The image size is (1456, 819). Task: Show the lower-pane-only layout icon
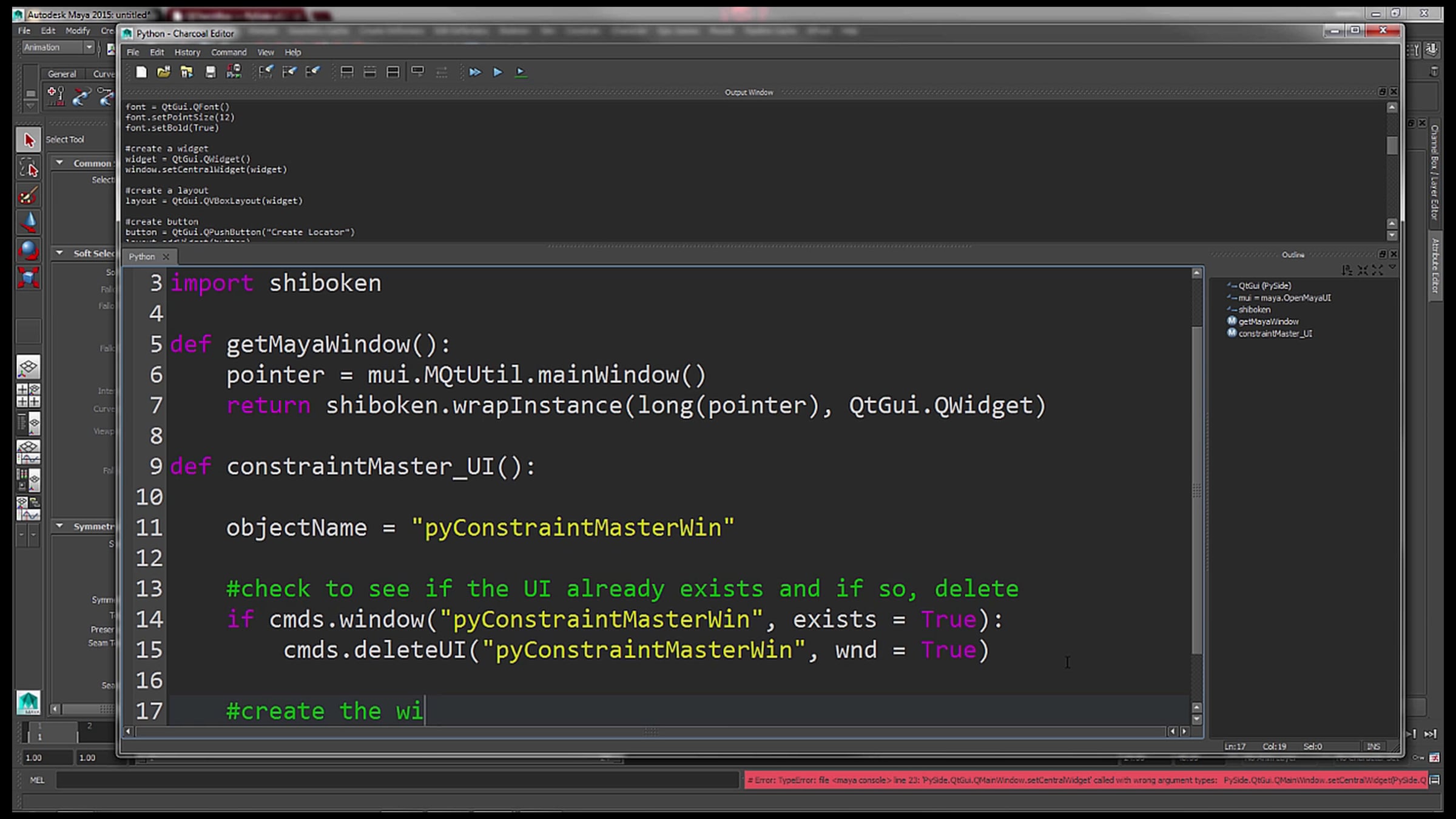point(369,72)
